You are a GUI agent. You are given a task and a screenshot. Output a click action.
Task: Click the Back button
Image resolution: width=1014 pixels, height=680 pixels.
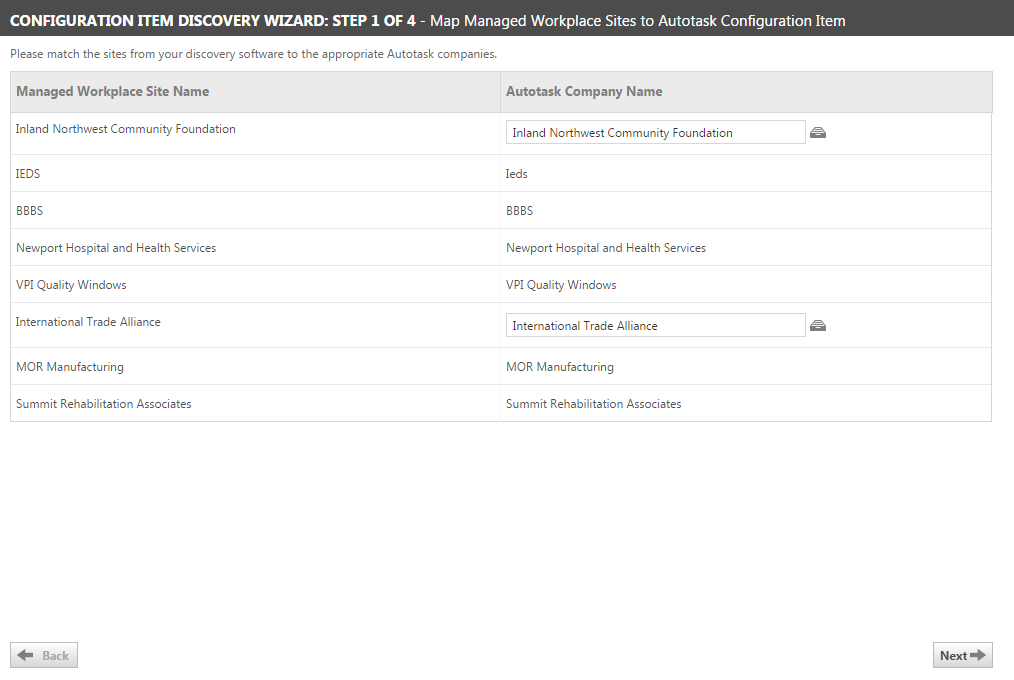[44, 655]
